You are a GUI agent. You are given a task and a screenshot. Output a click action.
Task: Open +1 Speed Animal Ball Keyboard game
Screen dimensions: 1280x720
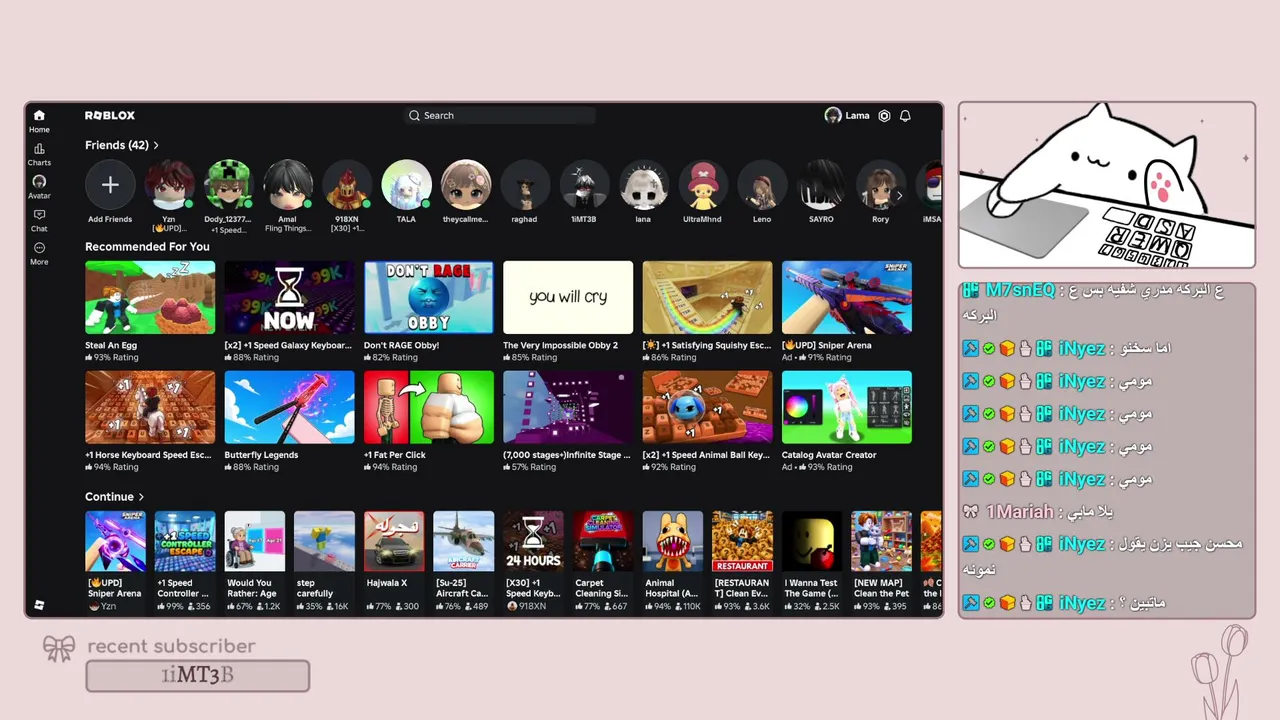707,407
